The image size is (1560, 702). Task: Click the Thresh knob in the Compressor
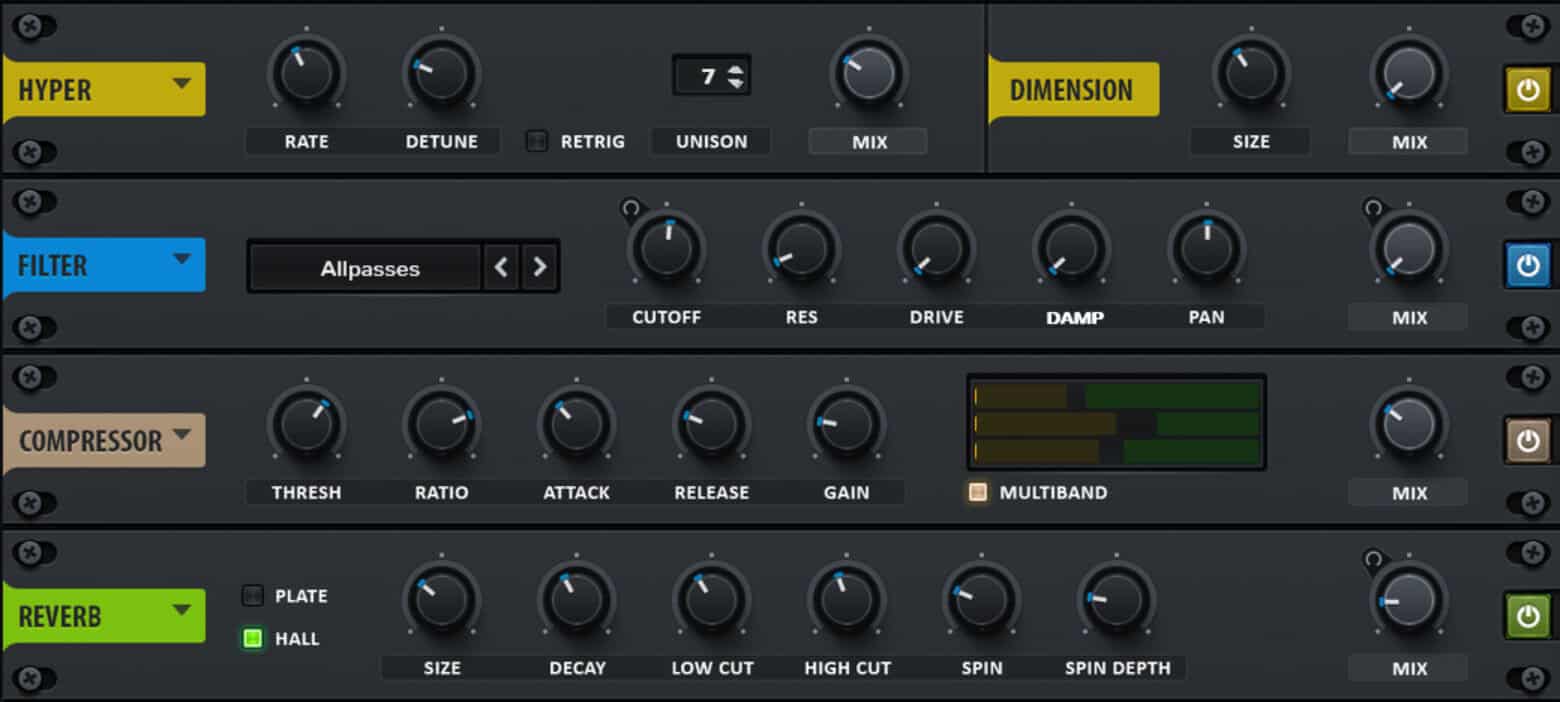[x=306, y=423]
